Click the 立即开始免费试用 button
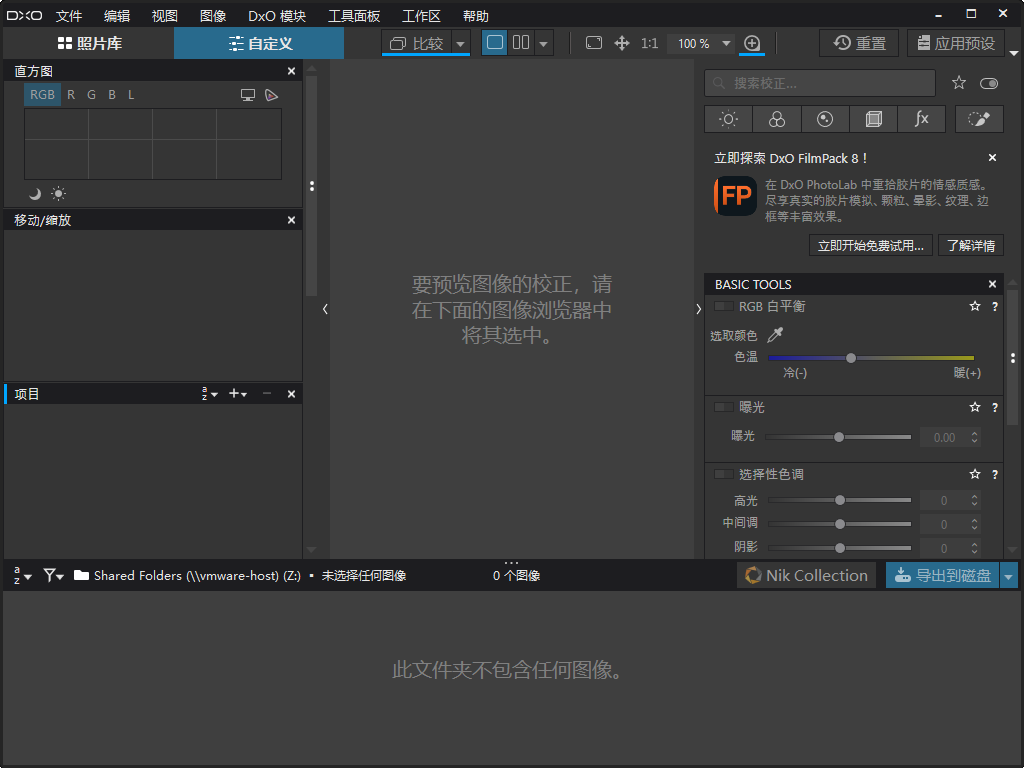 [870, 245]
